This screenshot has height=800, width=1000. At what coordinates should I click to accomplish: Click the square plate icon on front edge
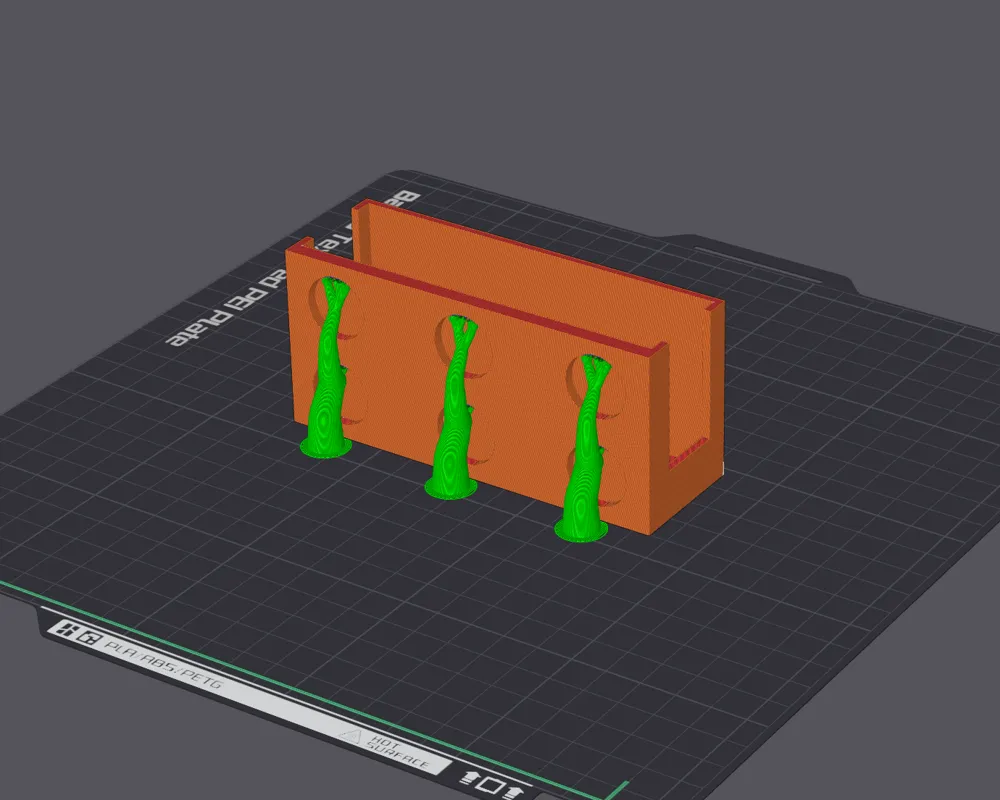click(x=490, y=786)
